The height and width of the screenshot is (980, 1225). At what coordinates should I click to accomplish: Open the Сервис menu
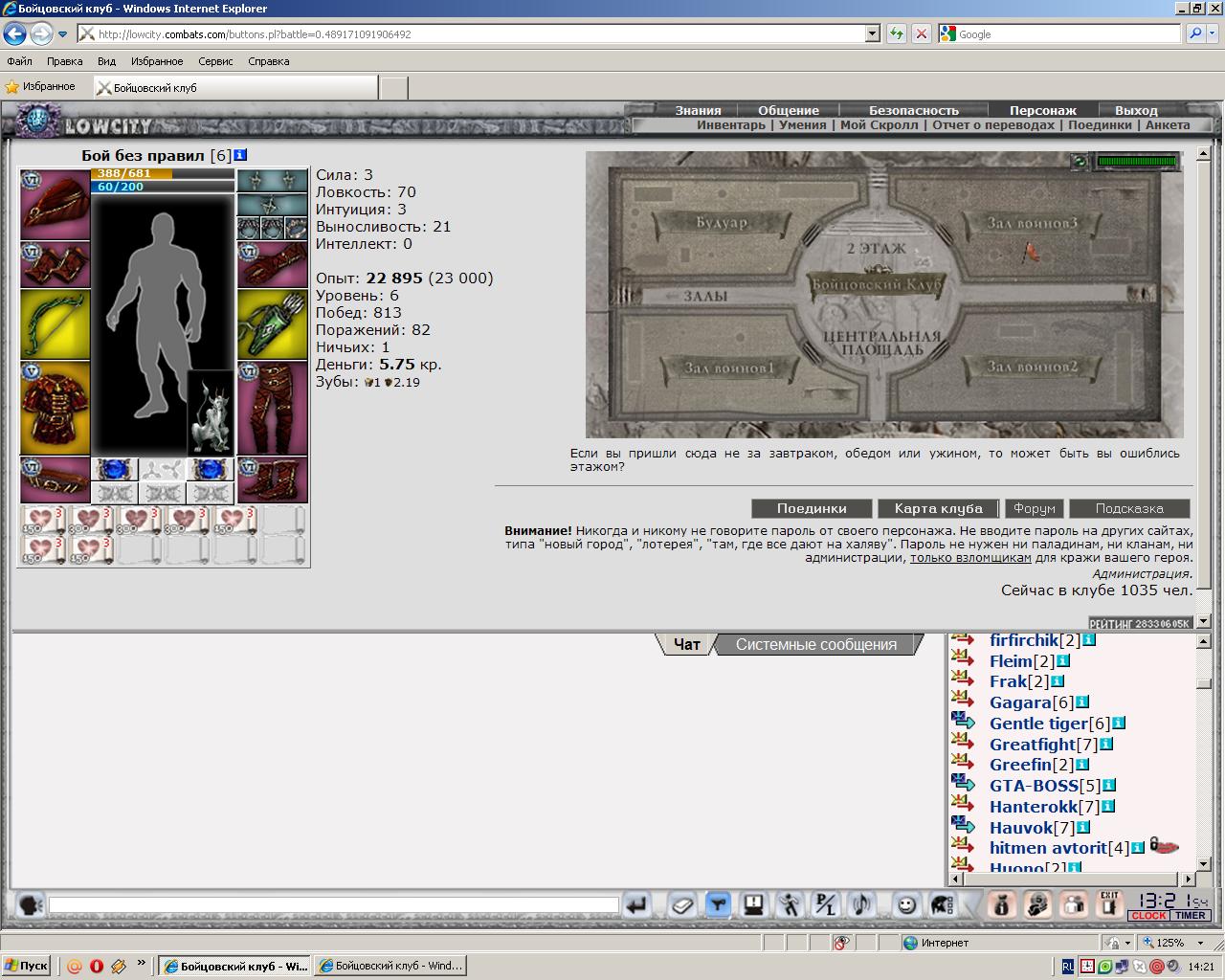tap(215, 61)
